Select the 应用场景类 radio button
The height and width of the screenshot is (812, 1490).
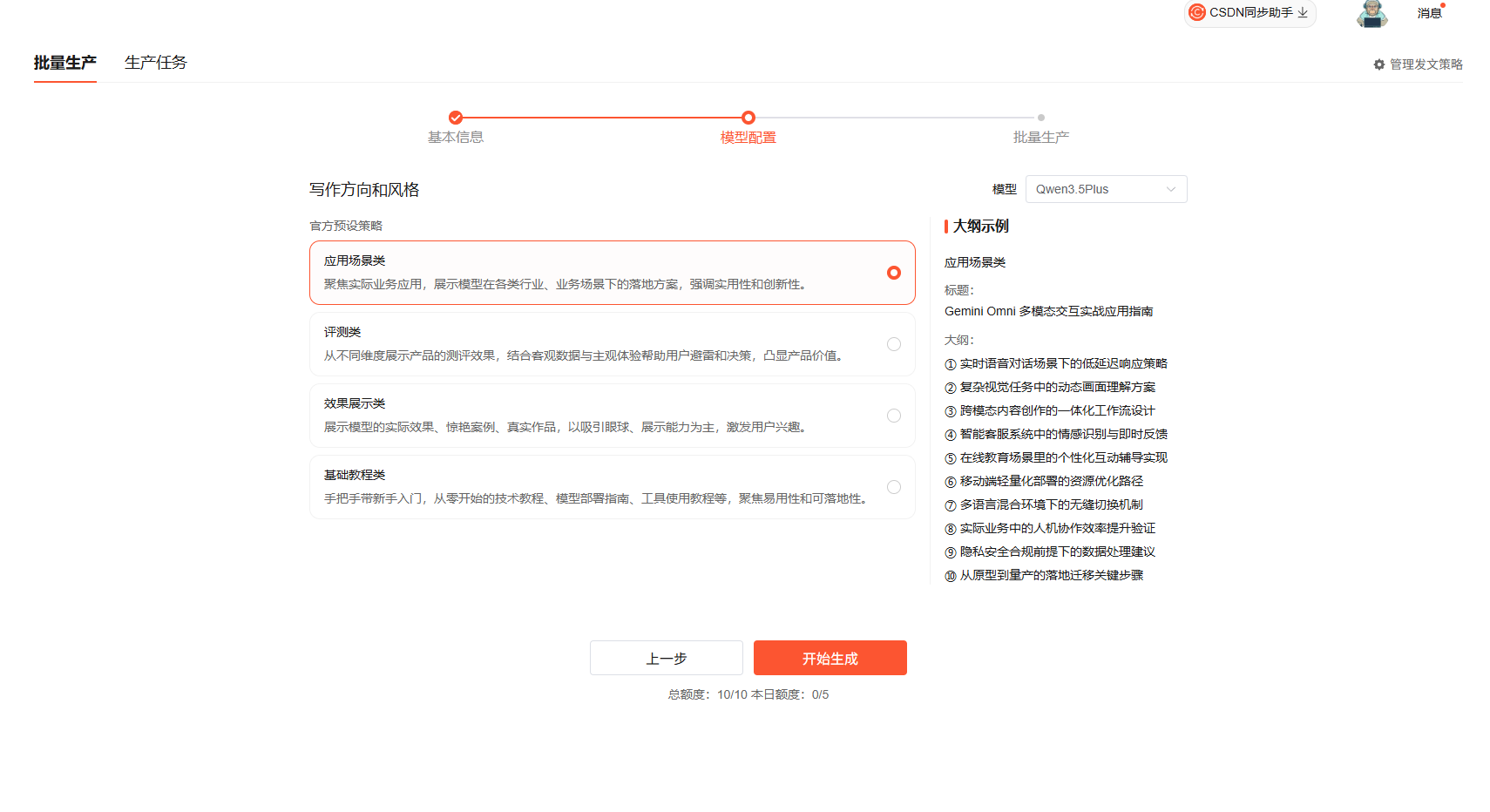894,273
